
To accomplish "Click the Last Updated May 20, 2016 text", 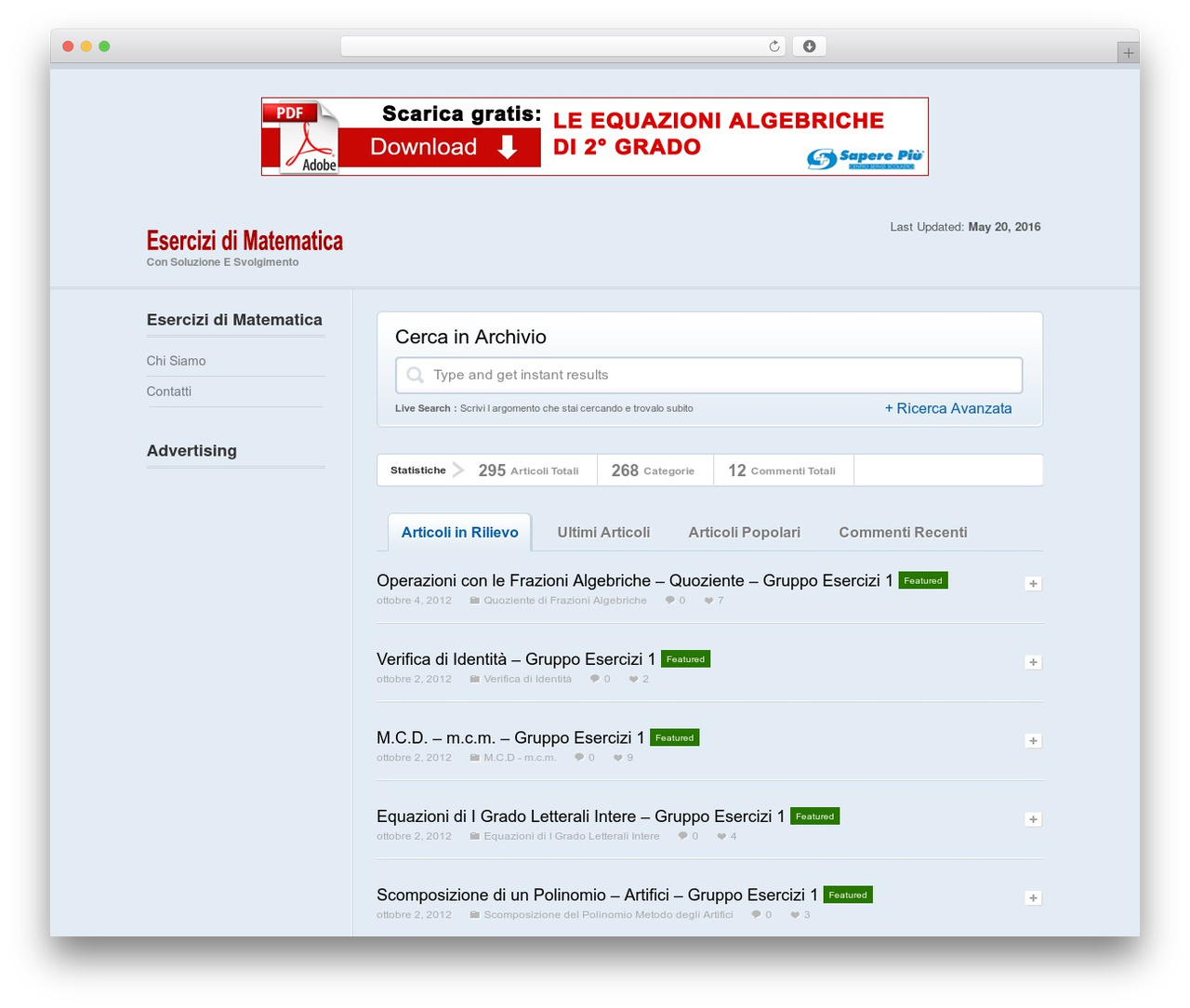I will (965, 227).
